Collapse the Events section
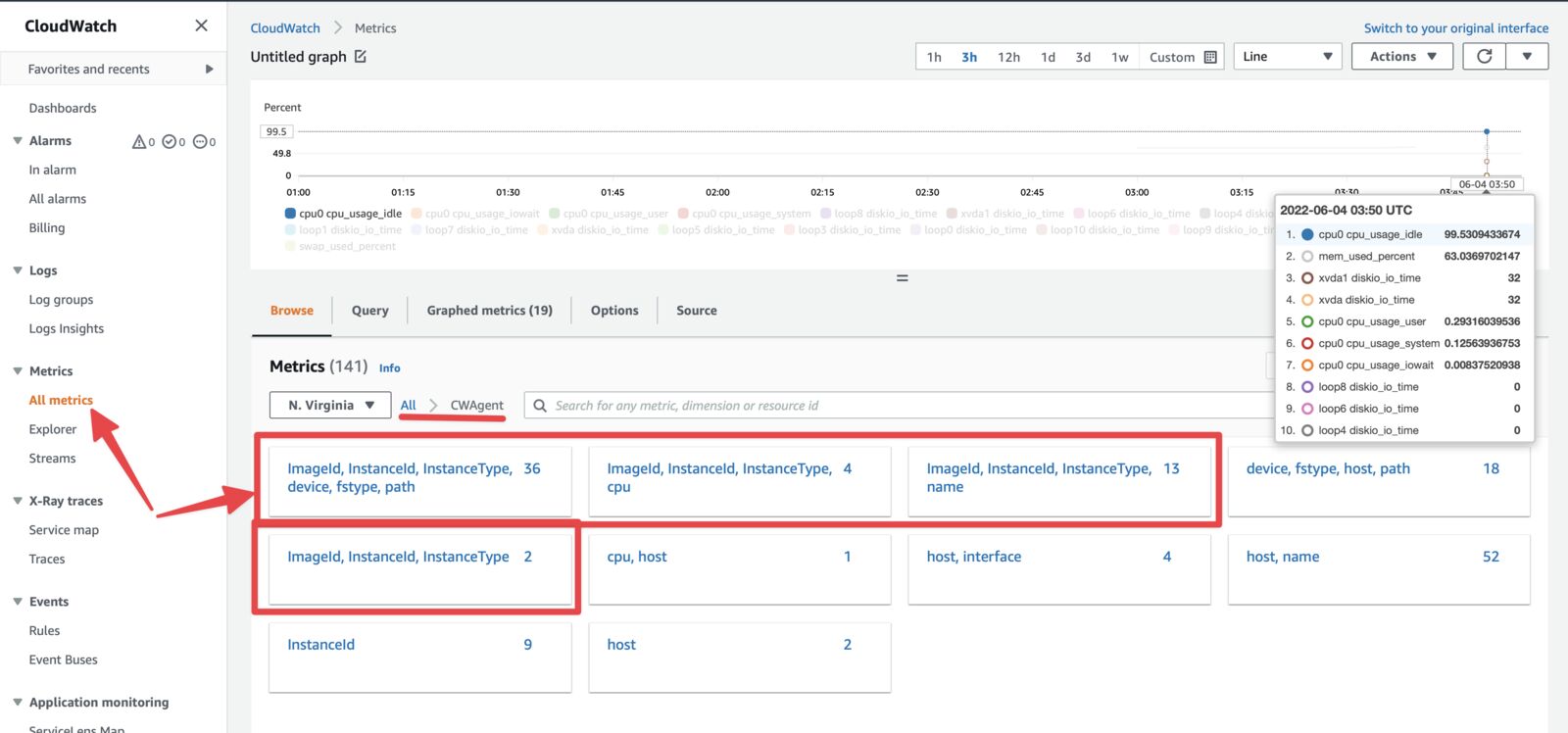1568x733 pixels. pos(18,602)
